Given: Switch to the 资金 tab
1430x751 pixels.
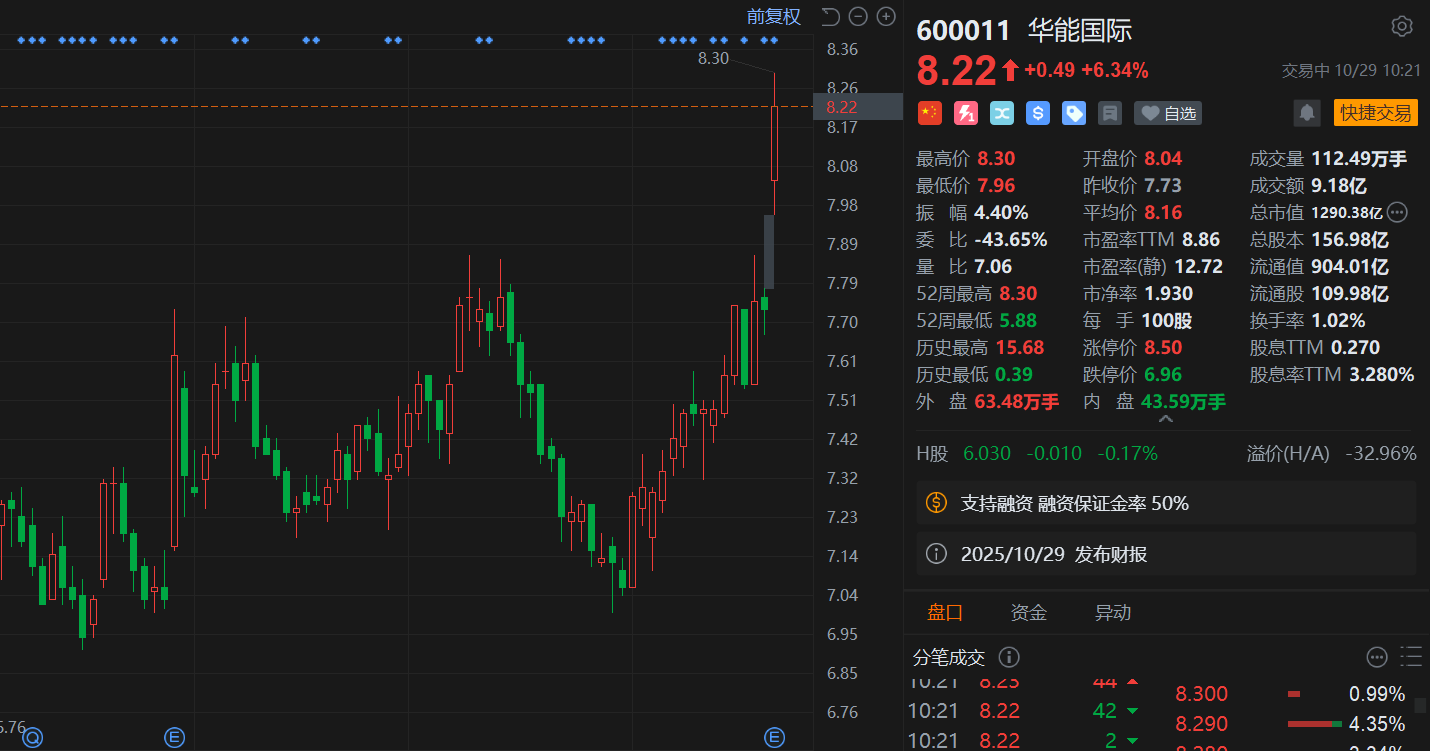Looking at the screenshot, I should [1029, 612].
